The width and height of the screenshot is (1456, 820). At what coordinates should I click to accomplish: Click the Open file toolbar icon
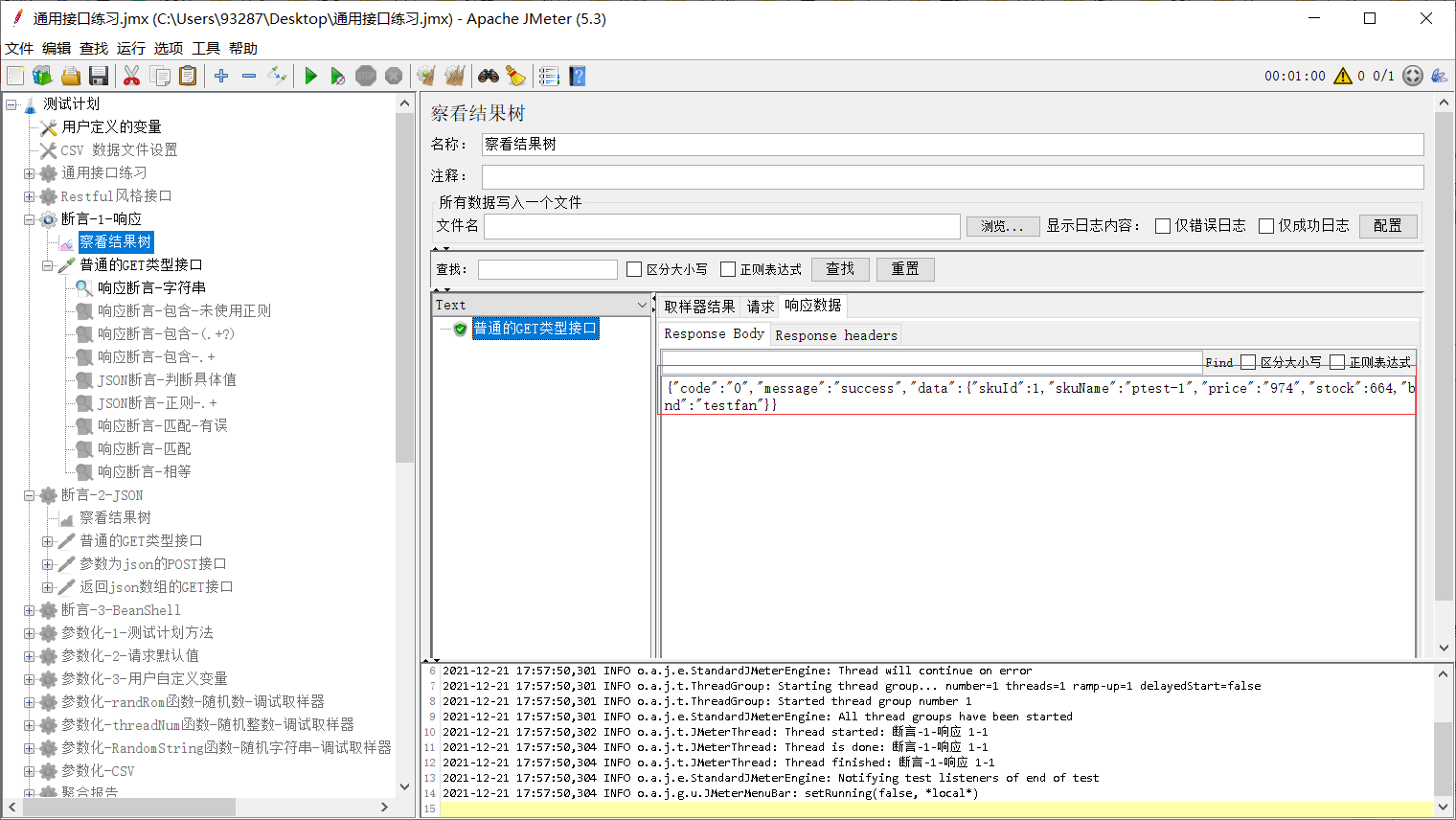pos(70,76)
